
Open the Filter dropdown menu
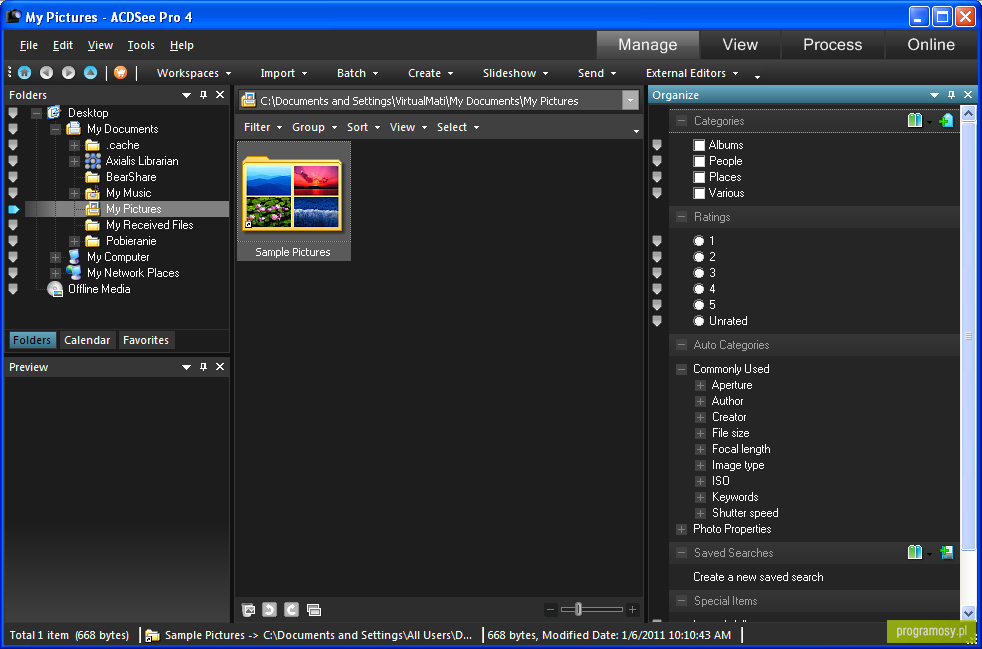pyautogui.click(x=263, y=127)
